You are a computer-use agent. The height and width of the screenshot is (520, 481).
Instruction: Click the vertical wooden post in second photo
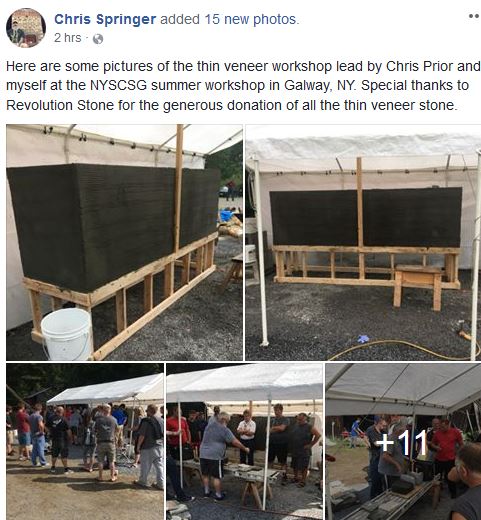[x=360, y=217]
